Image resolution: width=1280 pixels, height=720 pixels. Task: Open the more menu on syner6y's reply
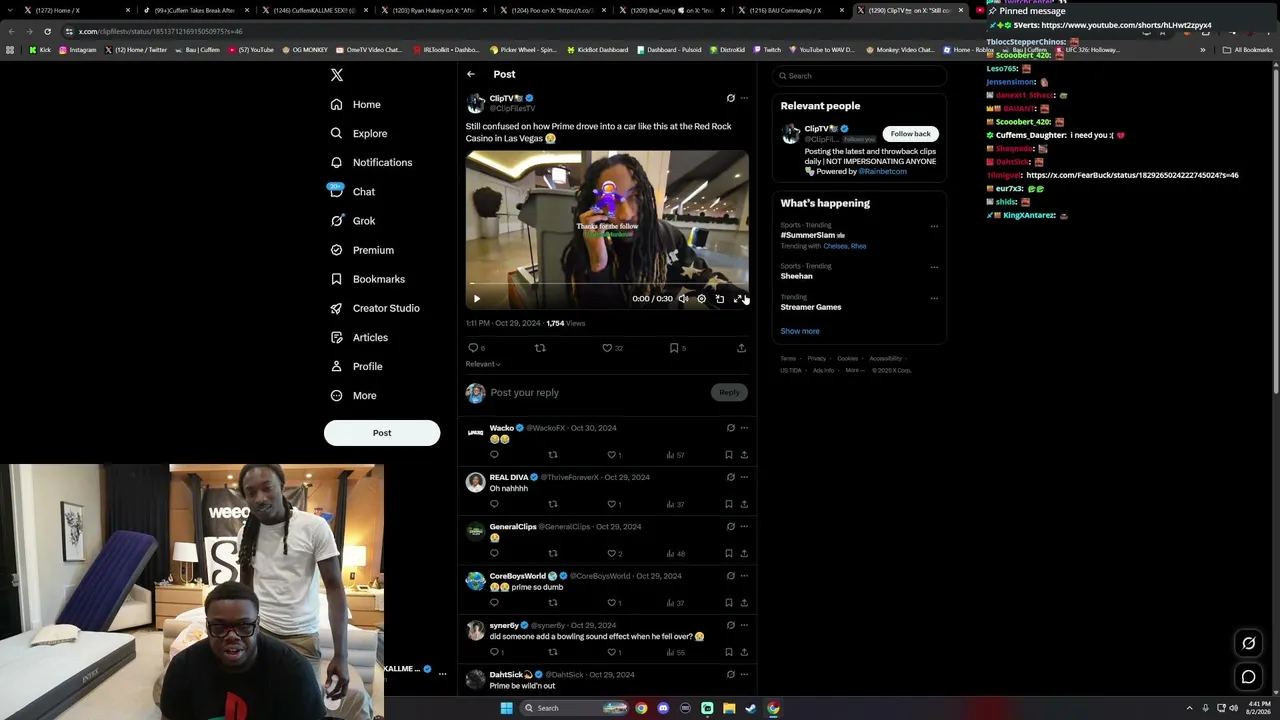(744, 625)
